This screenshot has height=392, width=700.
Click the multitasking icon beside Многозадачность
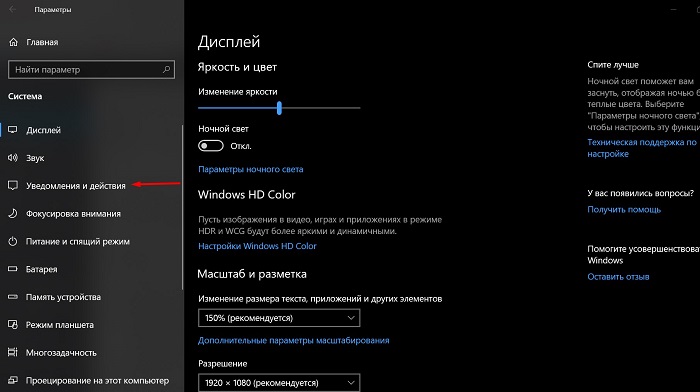click(12, 352)
